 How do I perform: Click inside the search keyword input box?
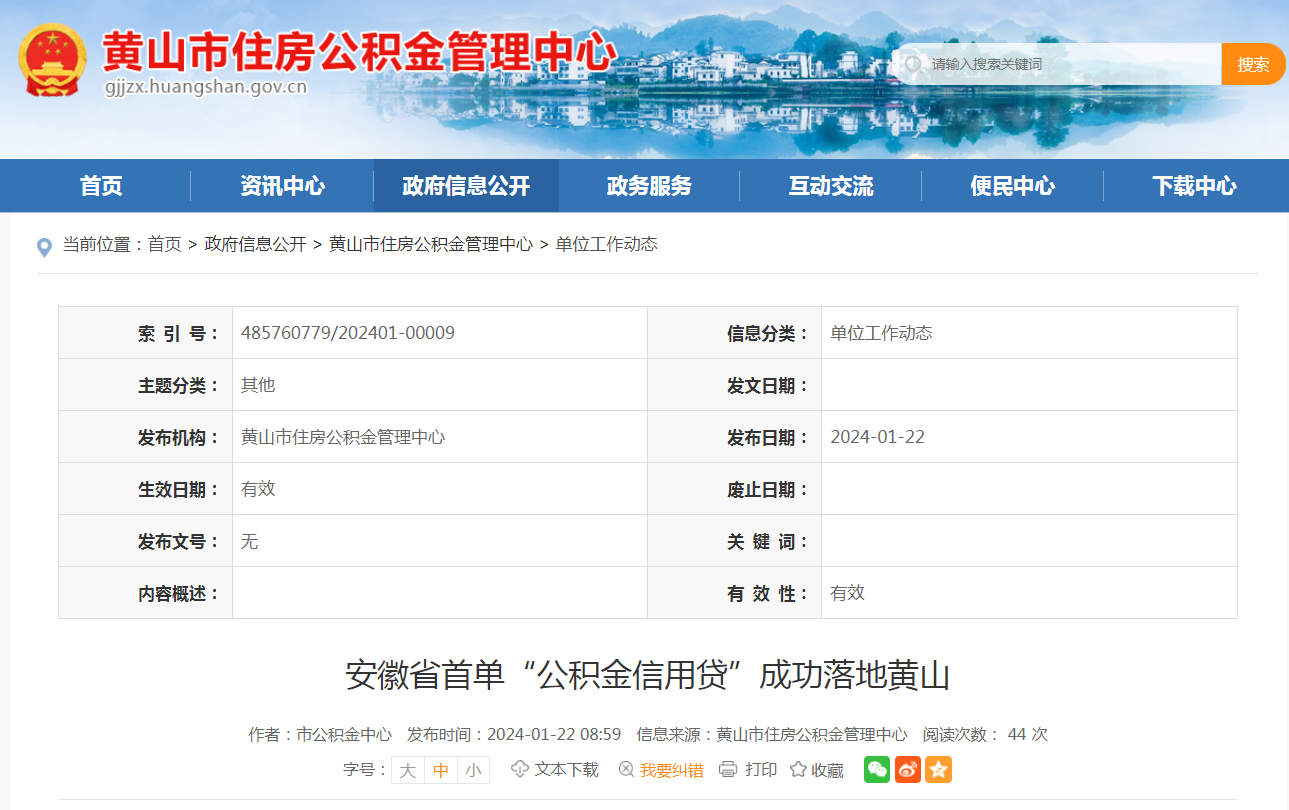1050,63
